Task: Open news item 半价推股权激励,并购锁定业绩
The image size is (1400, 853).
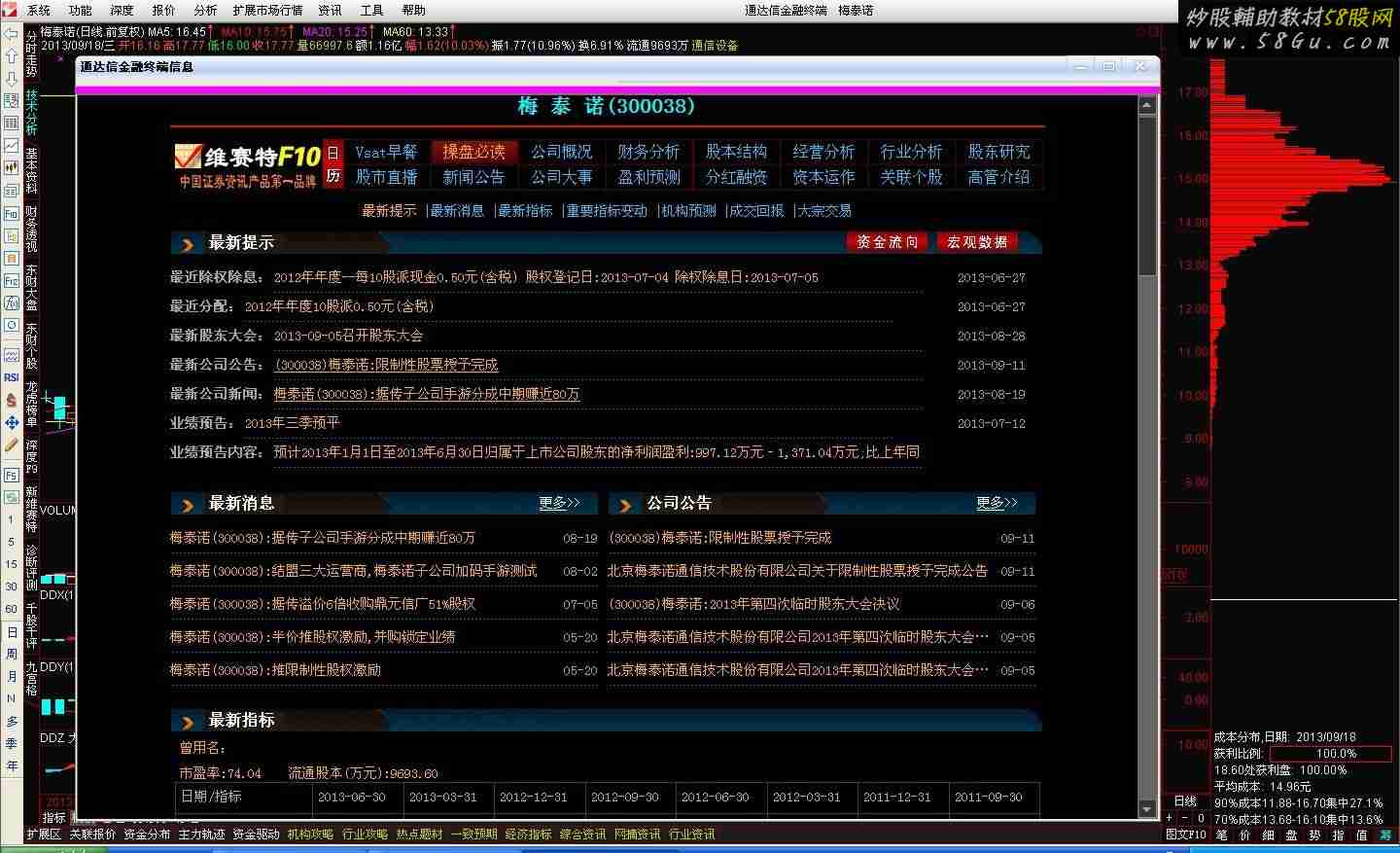Action: 312,637
